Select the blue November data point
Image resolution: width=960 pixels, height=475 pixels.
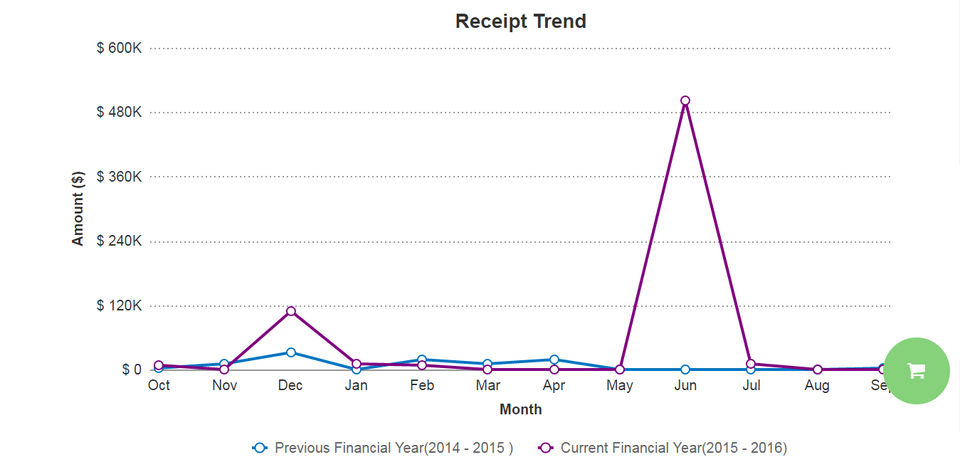tap(224, 364)
